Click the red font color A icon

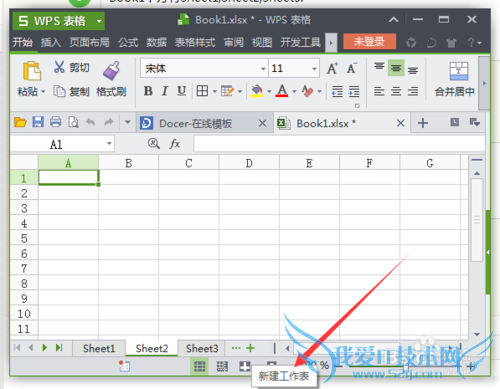point(282,91)
